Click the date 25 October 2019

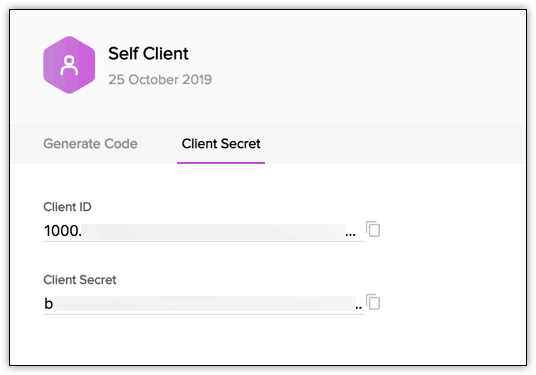tap(160, 80)
